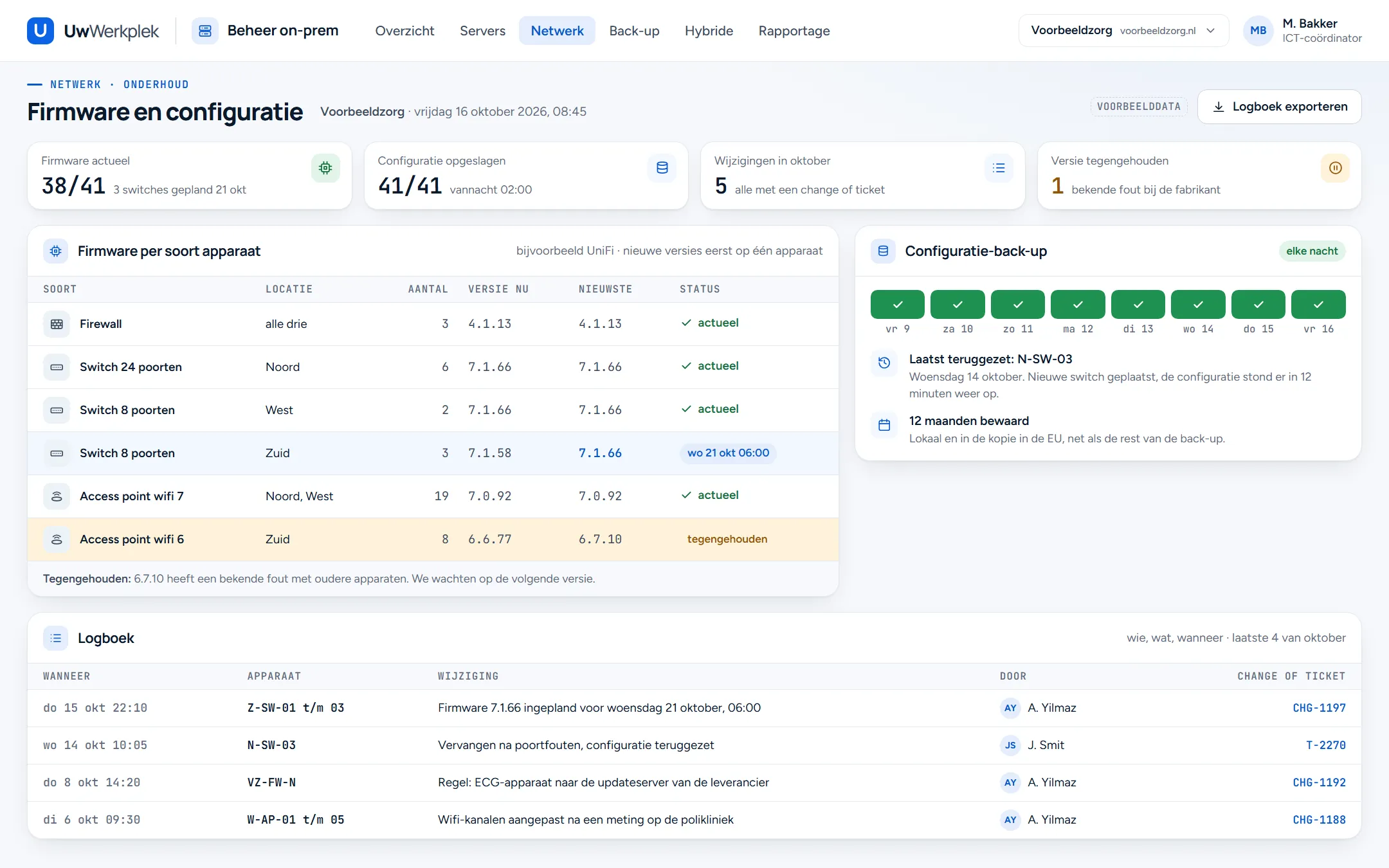This screenshot has width=1389, height=868.
Task: Click the Switch 24 poorten row icon
Action: point(57,367)
